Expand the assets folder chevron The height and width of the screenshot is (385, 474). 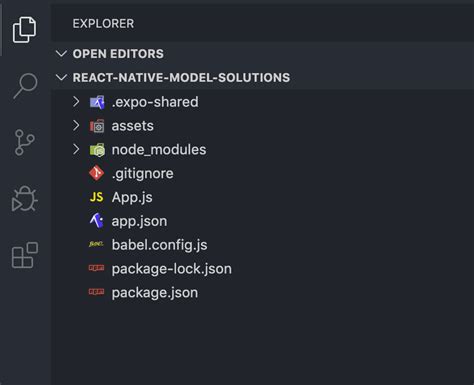click(x=76, y=126)
